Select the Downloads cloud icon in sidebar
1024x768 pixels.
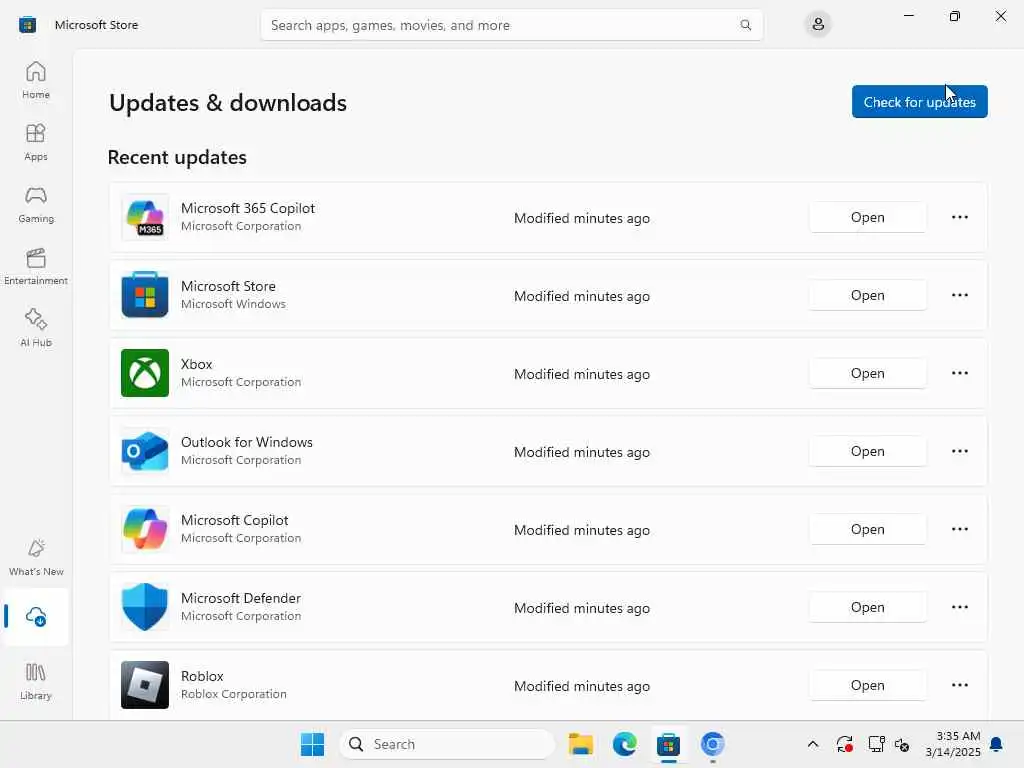click(36, 616)
